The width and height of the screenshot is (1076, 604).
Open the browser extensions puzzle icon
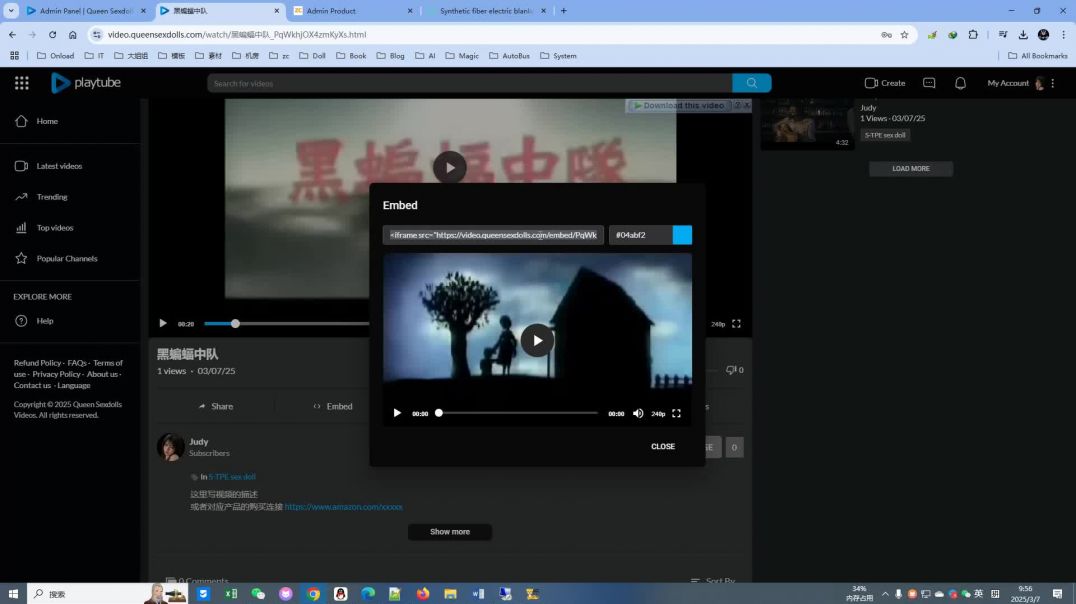coord(973,34)
